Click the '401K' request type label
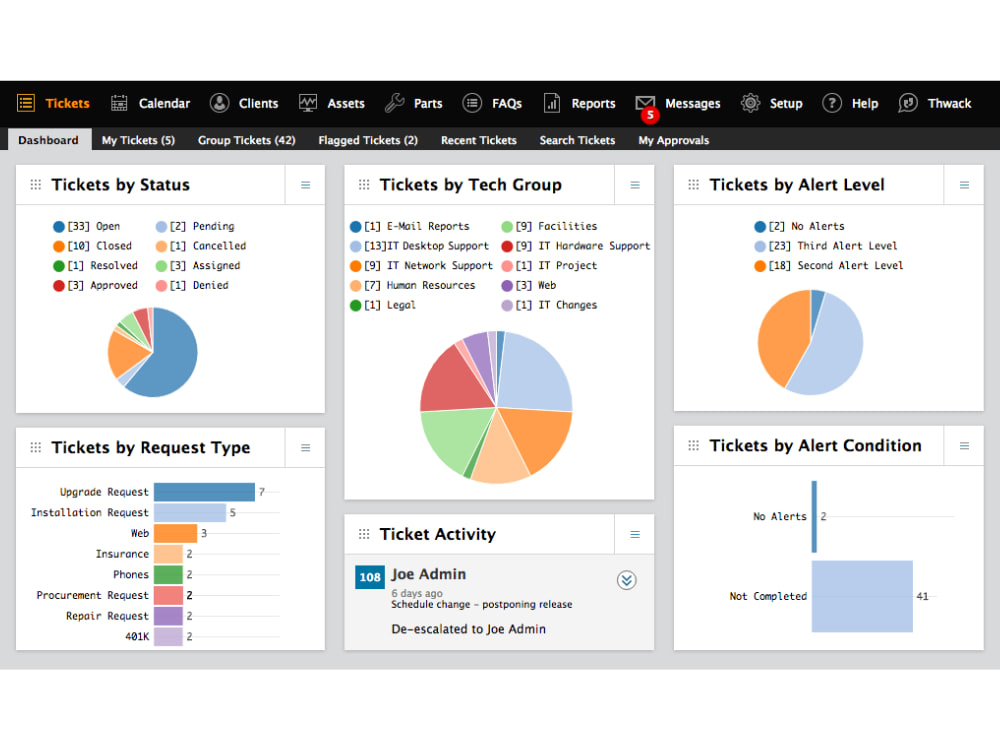Viewport: 1000px width, 750px height. [x=137, y=636]
